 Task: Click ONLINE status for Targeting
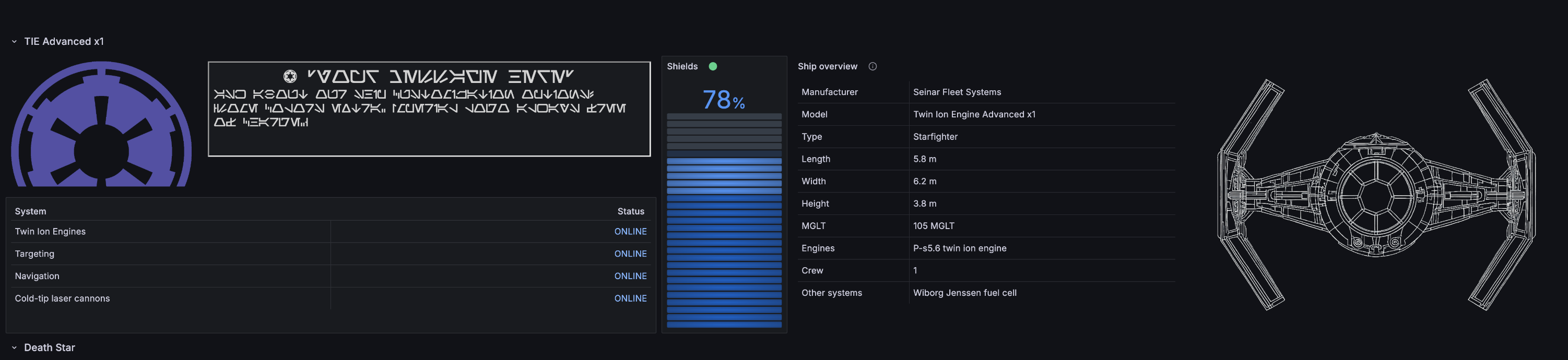[x=630, y=254]
